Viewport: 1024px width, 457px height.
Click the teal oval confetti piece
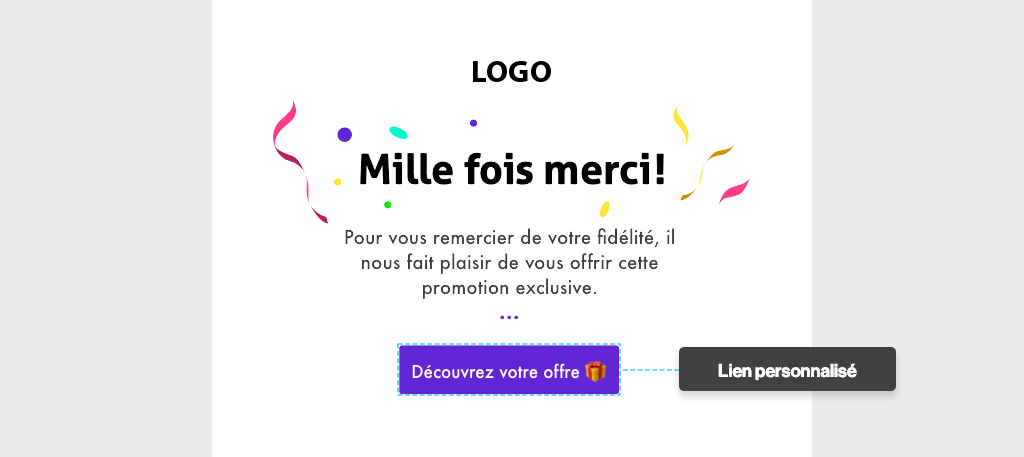[x=398, y=132]
